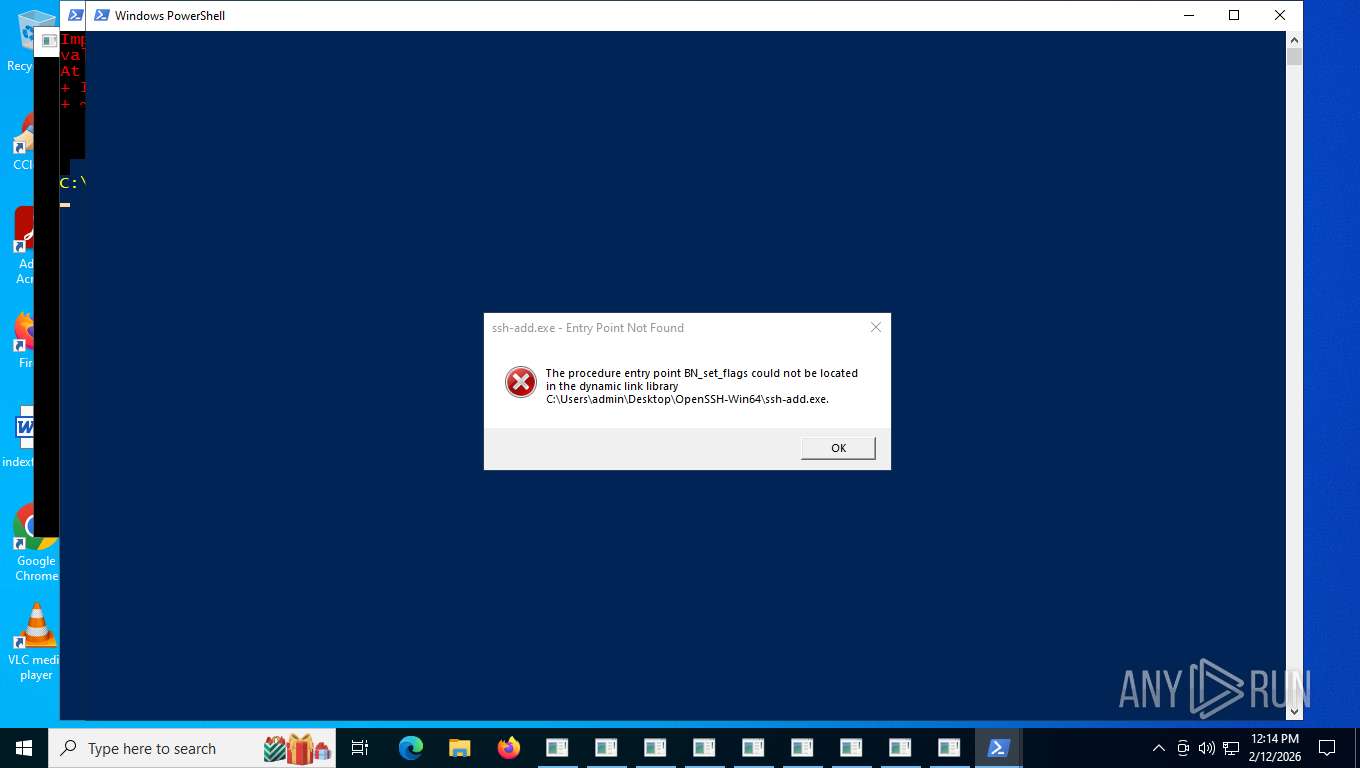Select the Firefox desktop shortcut

[22, 340]
